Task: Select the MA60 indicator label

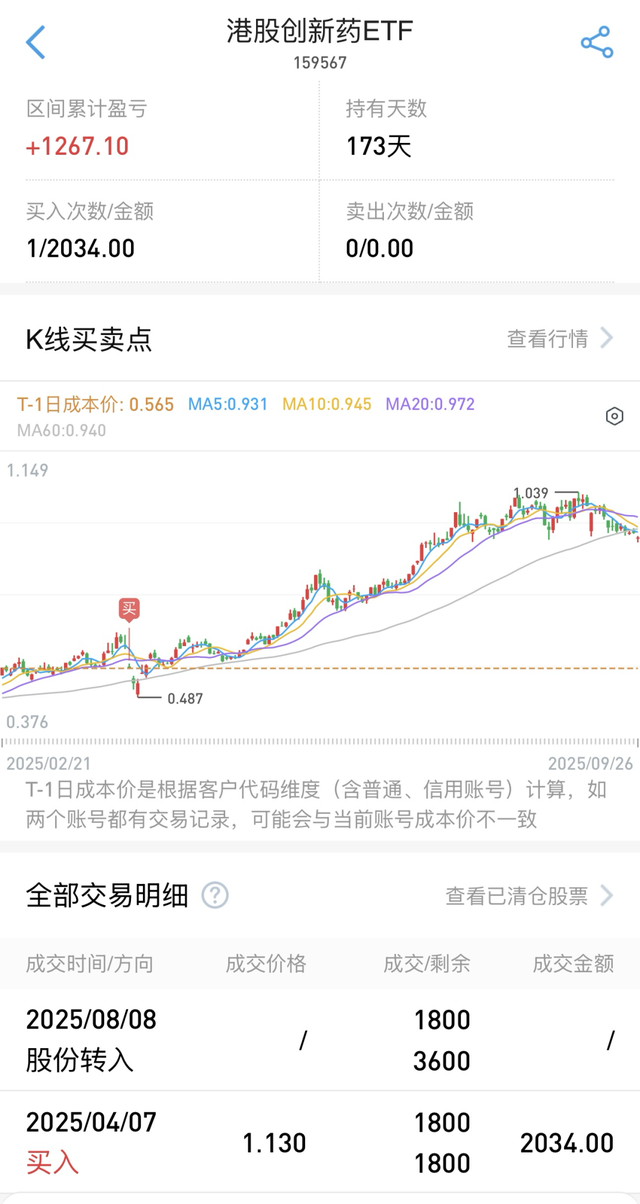Action: 61,431
